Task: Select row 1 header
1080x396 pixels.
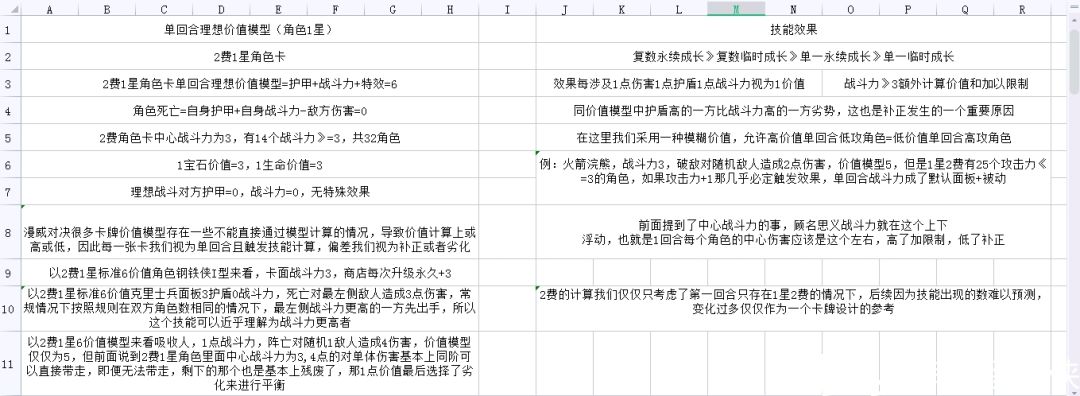Action: [10, 30]
